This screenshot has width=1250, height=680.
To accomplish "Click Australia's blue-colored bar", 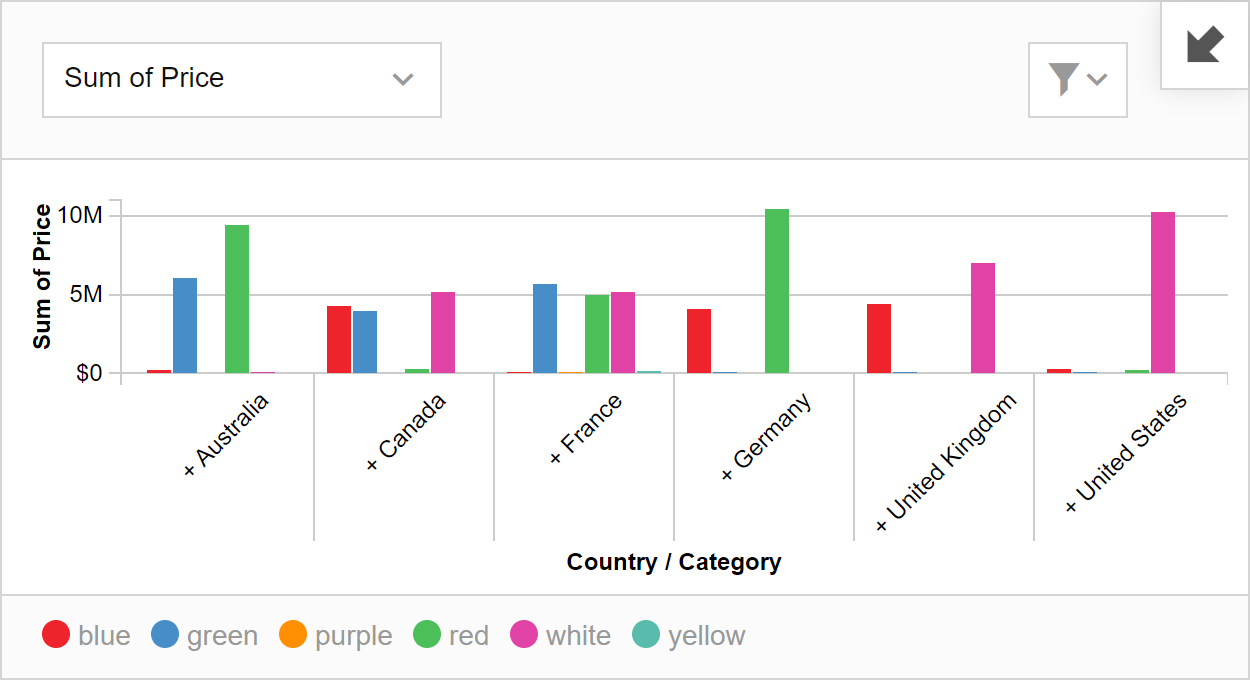I will [x=185, y=325].
